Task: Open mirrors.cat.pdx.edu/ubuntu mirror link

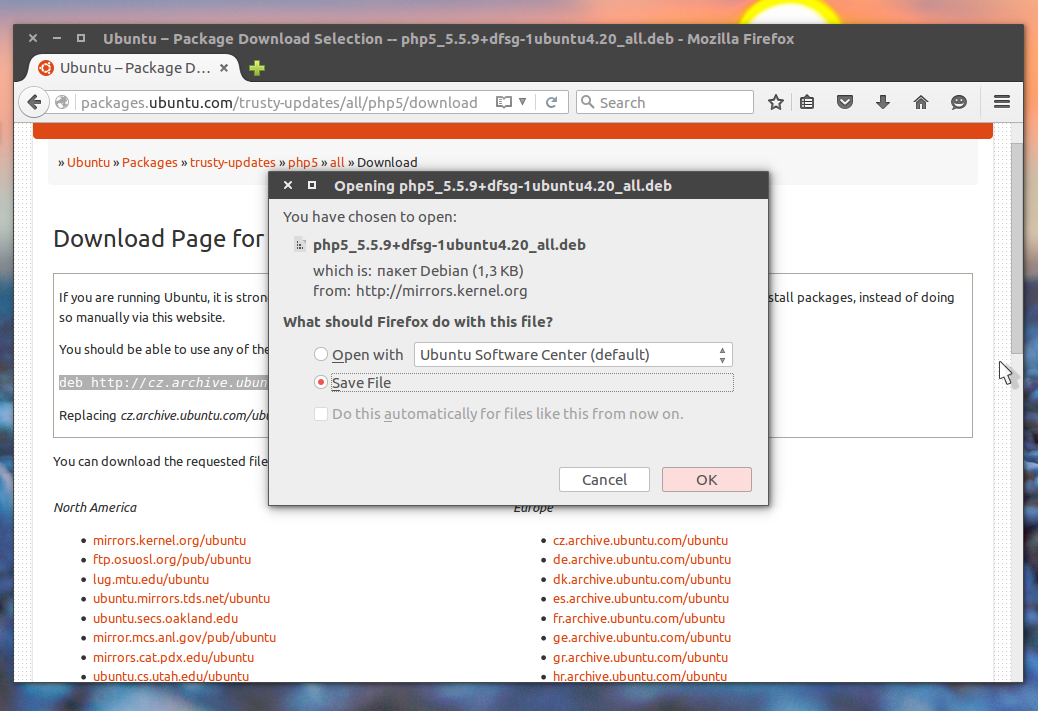Action: point(173,657)
